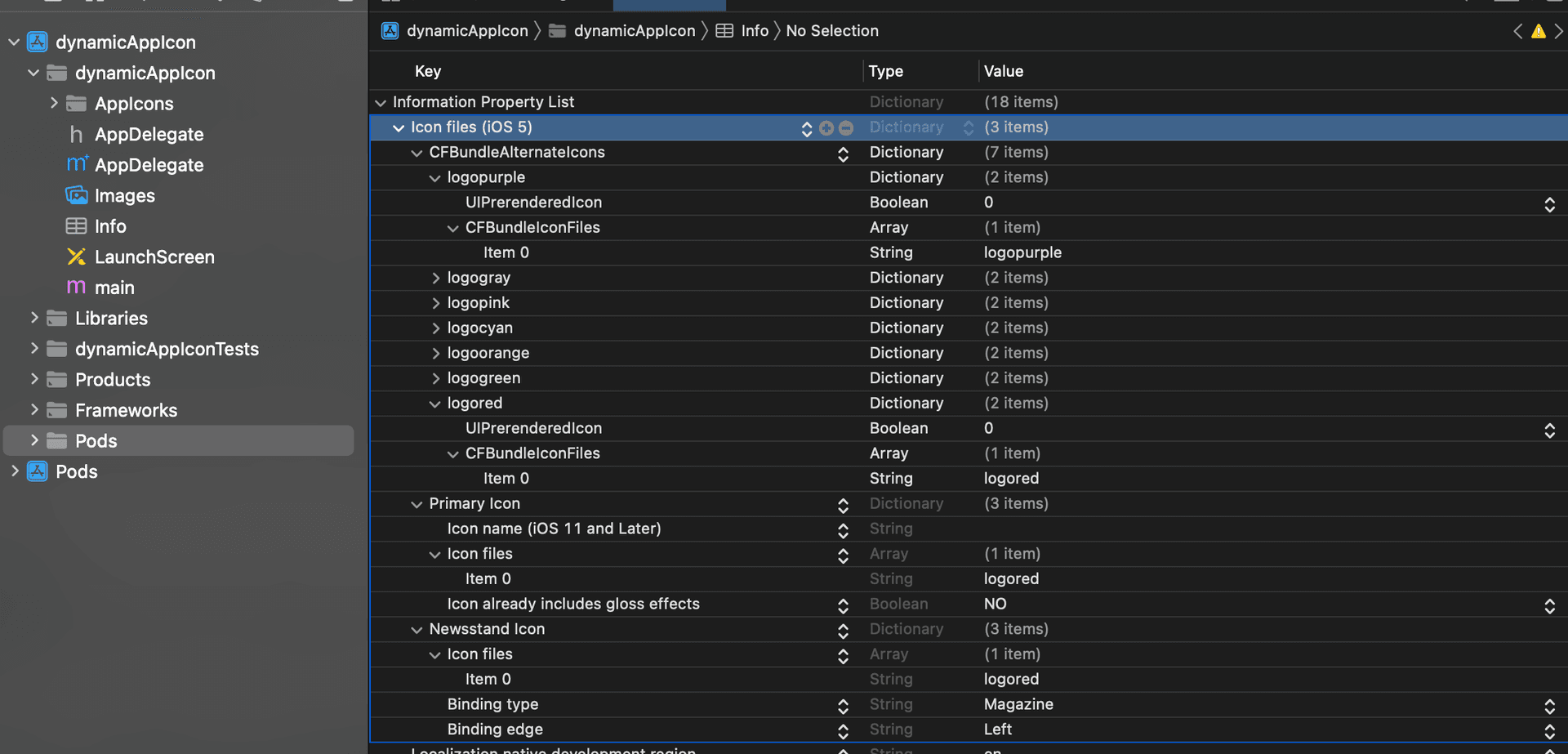Expand the logogray dictionary
This screenshot has height=754, width=1568.
point(435,279)
